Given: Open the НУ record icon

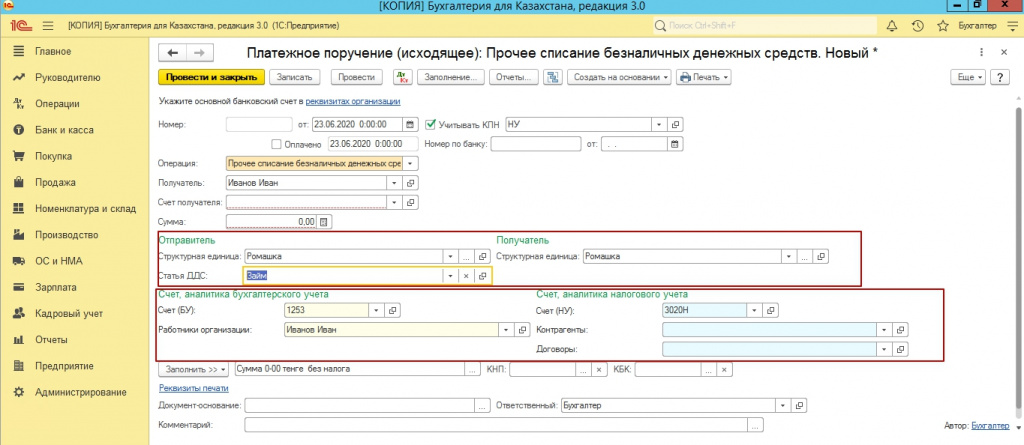Looking at the screenshot, I should [x=677, y=124].
